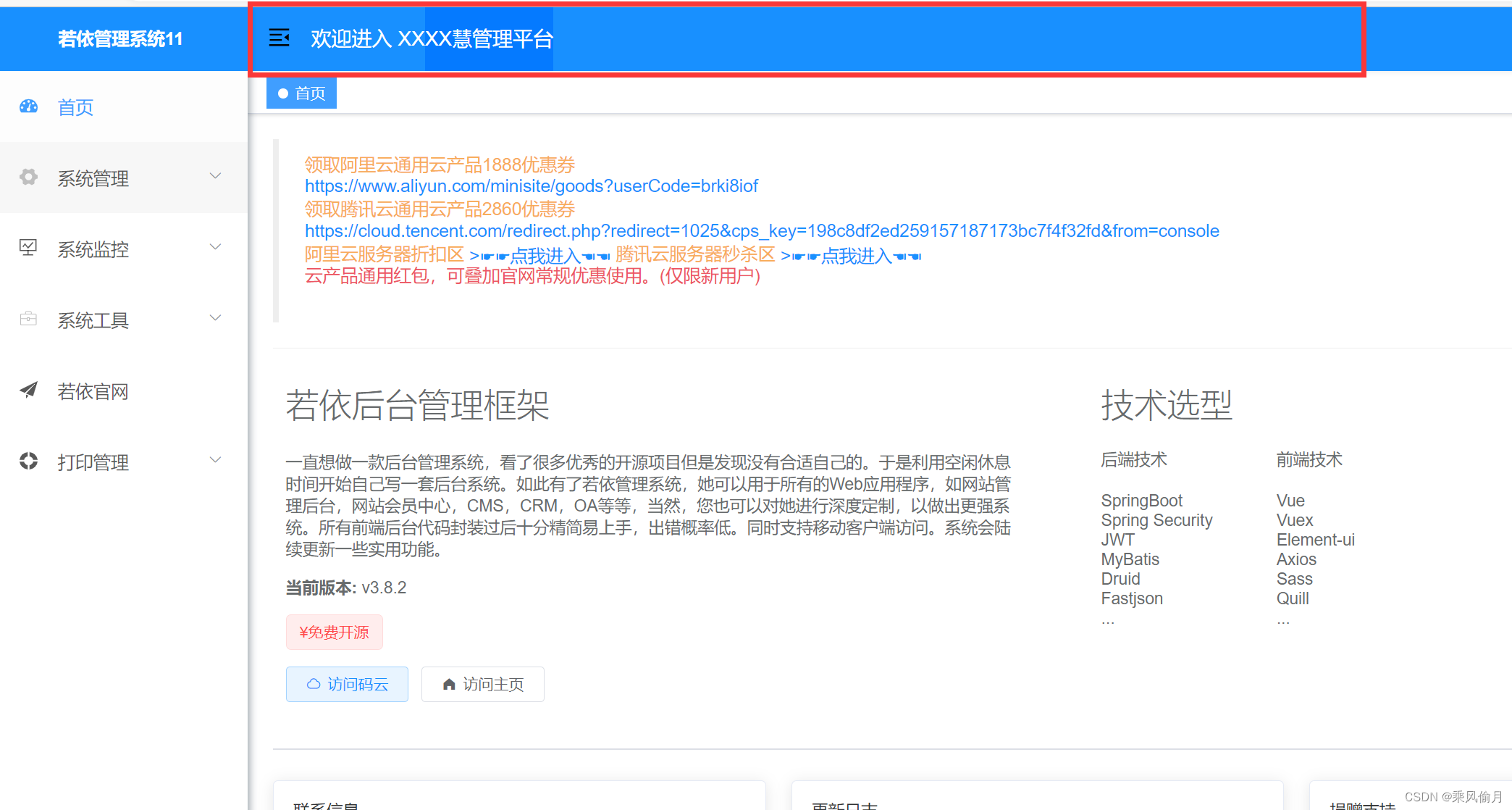Click the dashboard icon beside 首页
Screen dimensions: 1512x810
[x=28, y=107]
